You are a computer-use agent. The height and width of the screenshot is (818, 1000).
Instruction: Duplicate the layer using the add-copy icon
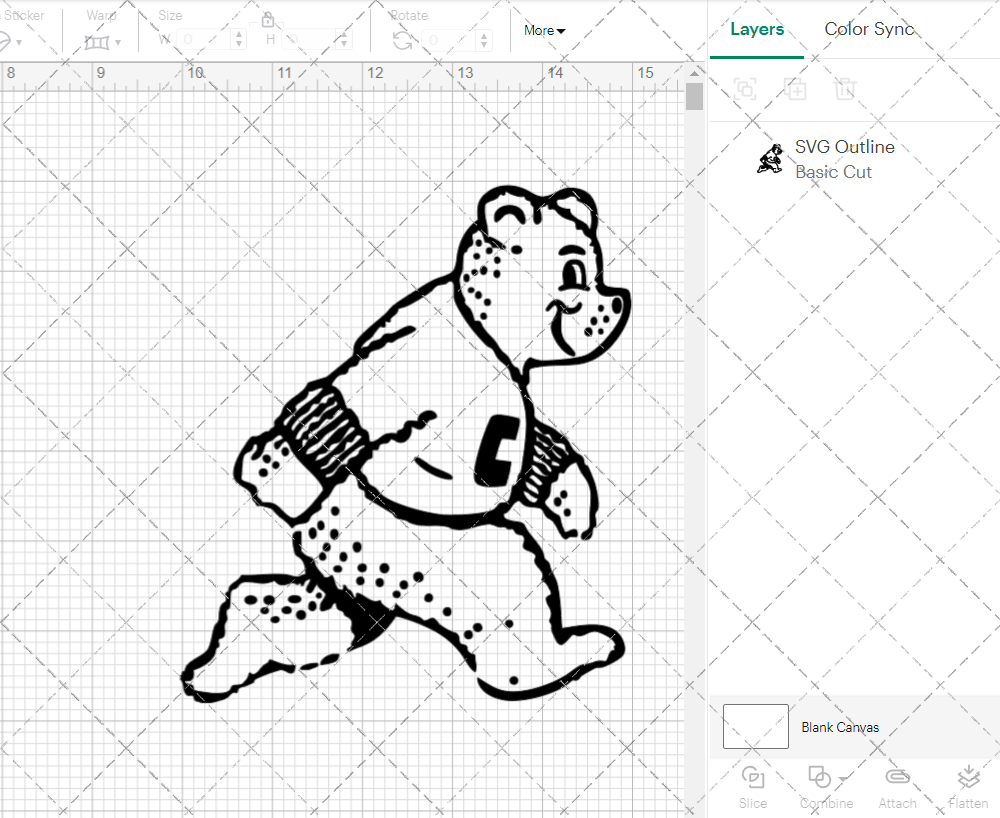[795, 89]
